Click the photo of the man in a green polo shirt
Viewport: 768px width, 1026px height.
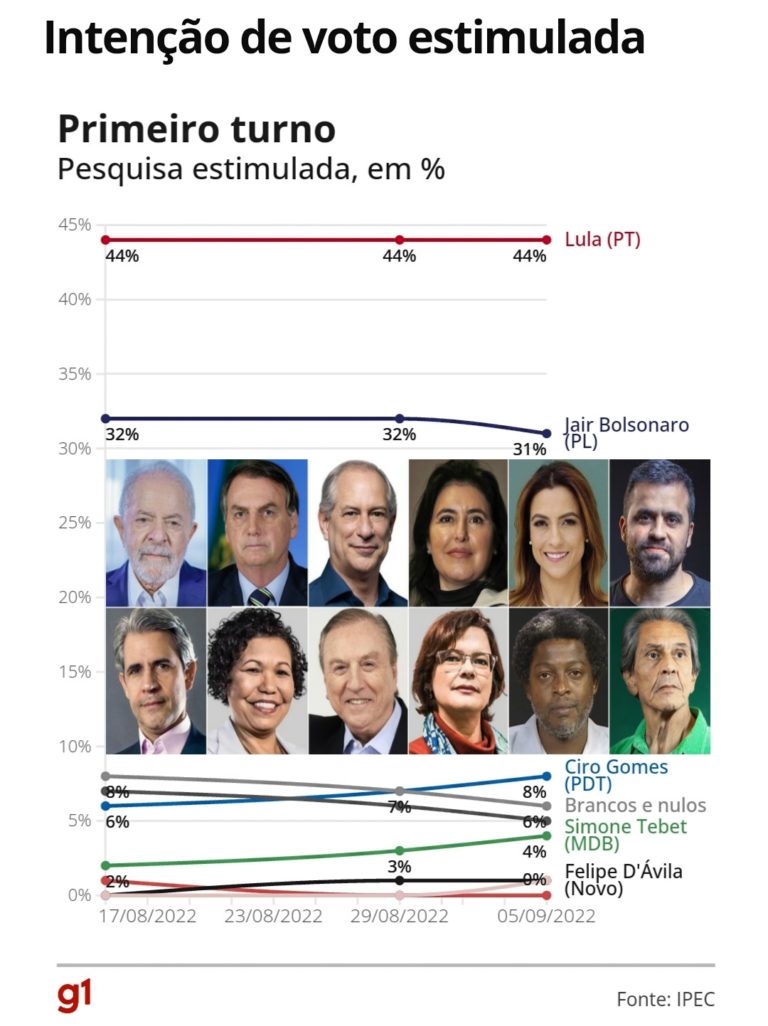pyautogui.click(x=659, y=681)
